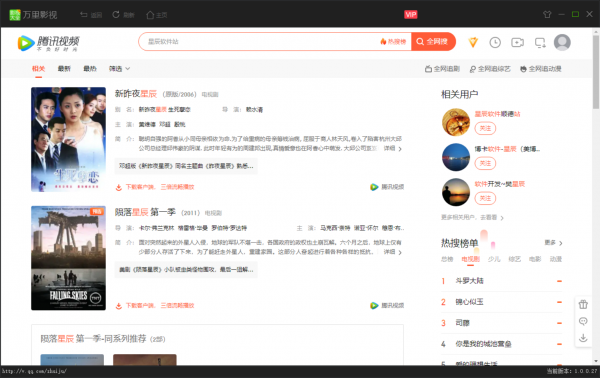Open third user's sunset avatar
Viewport: 600px width, 378px height.
(x=456, y=192)
